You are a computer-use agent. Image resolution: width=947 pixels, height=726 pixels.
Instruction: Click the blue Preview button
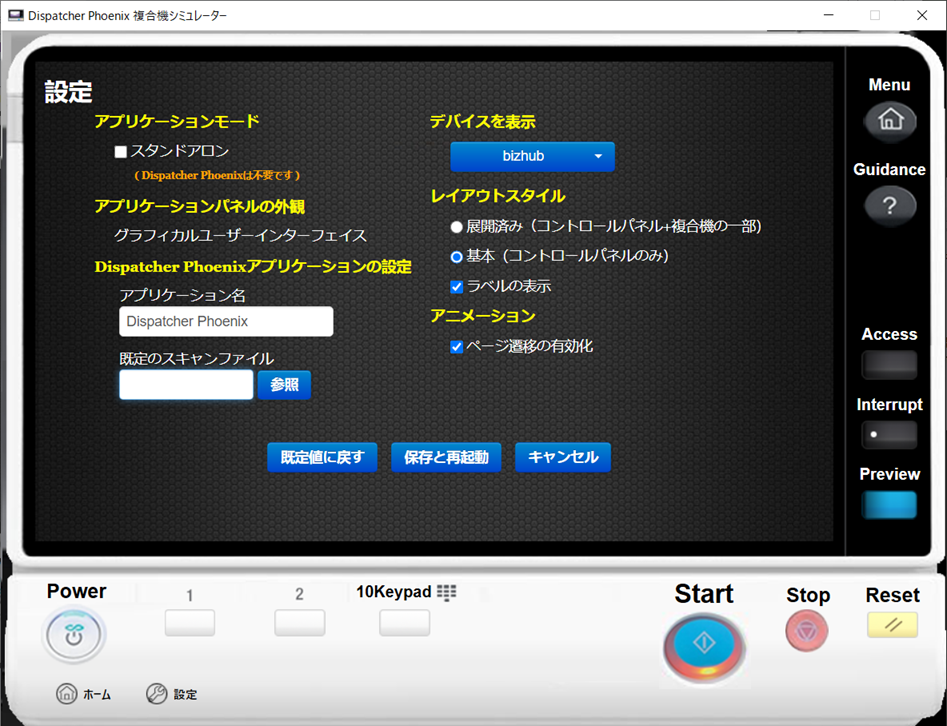(890, 505)
